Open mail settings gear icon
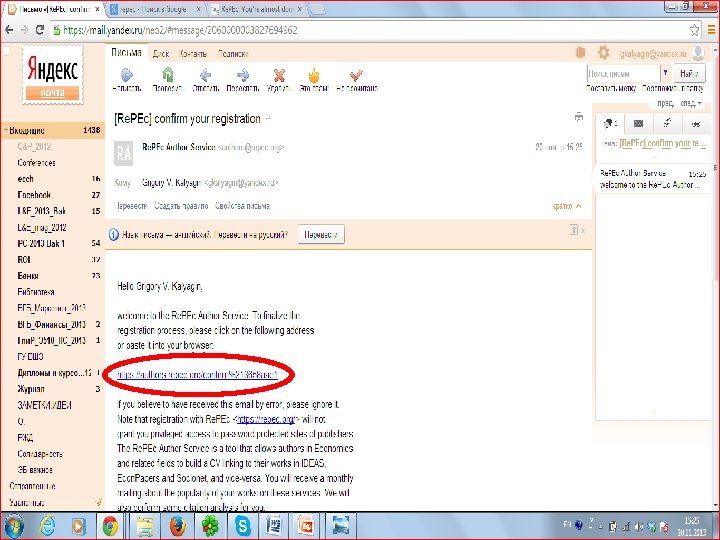 (x=603, y=53)
